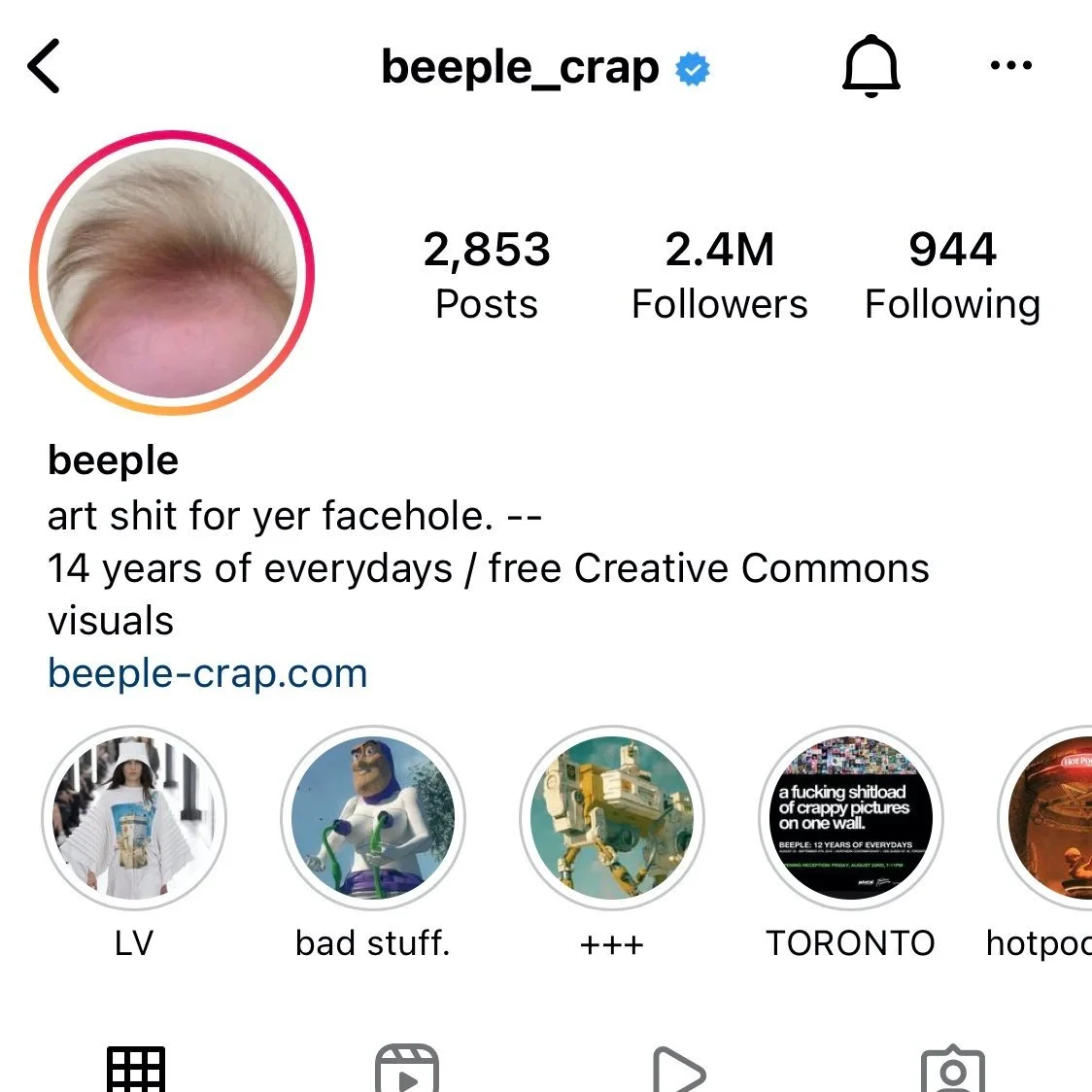Open the LV story highlight

134,818
